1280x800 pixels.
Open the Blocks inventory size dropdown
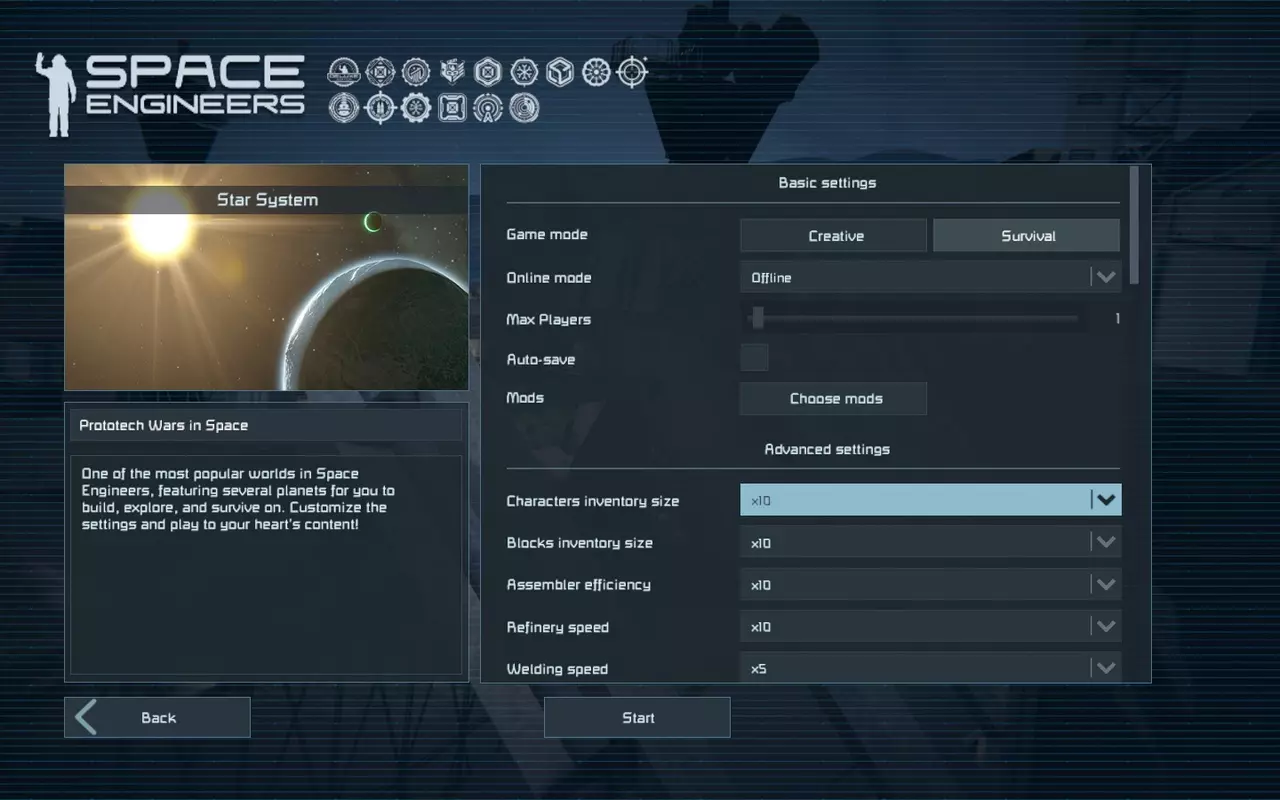pos(930,542)
